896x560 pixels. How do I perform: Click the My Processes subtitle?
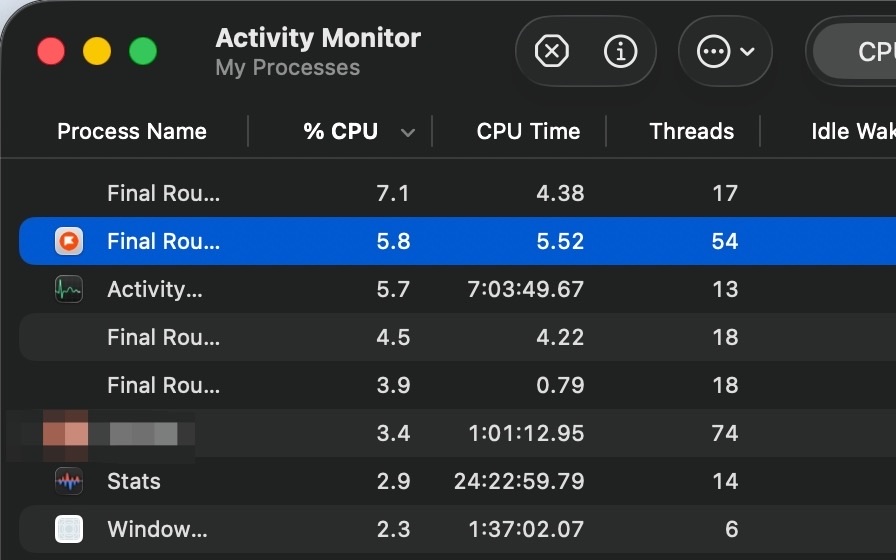point(287,67)
